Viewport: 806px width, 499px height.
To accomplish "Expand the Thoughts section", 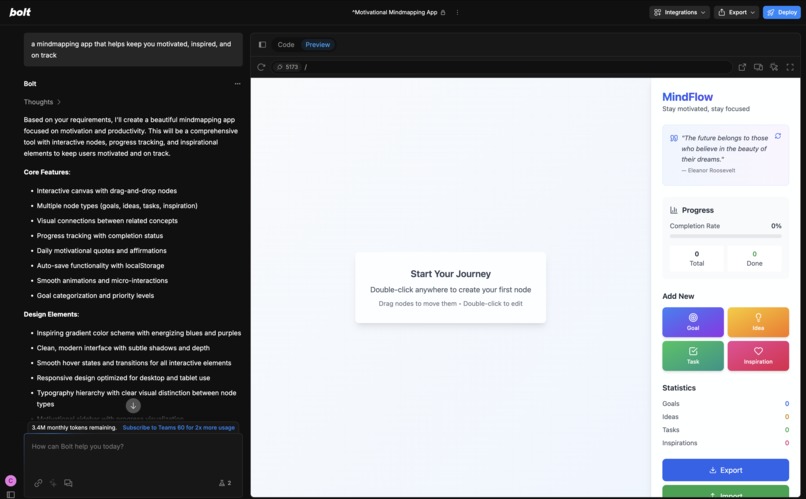I will pos(42,102).
